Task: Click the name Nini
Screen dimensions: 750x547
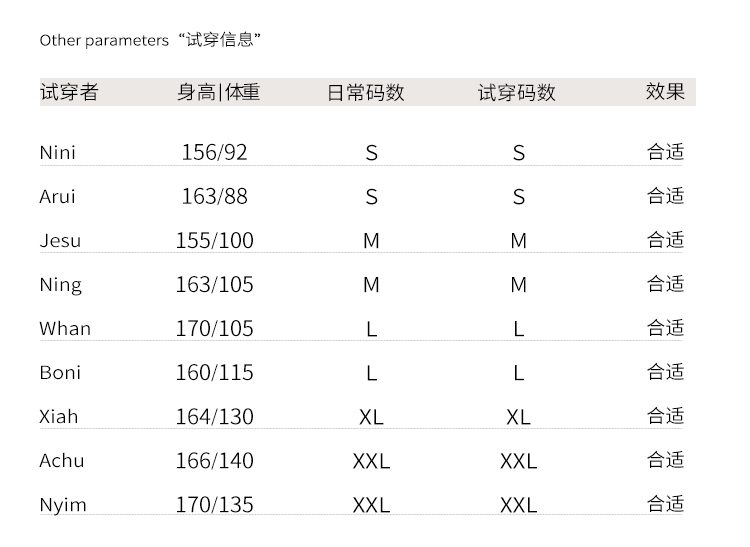Action: point(57,153)
